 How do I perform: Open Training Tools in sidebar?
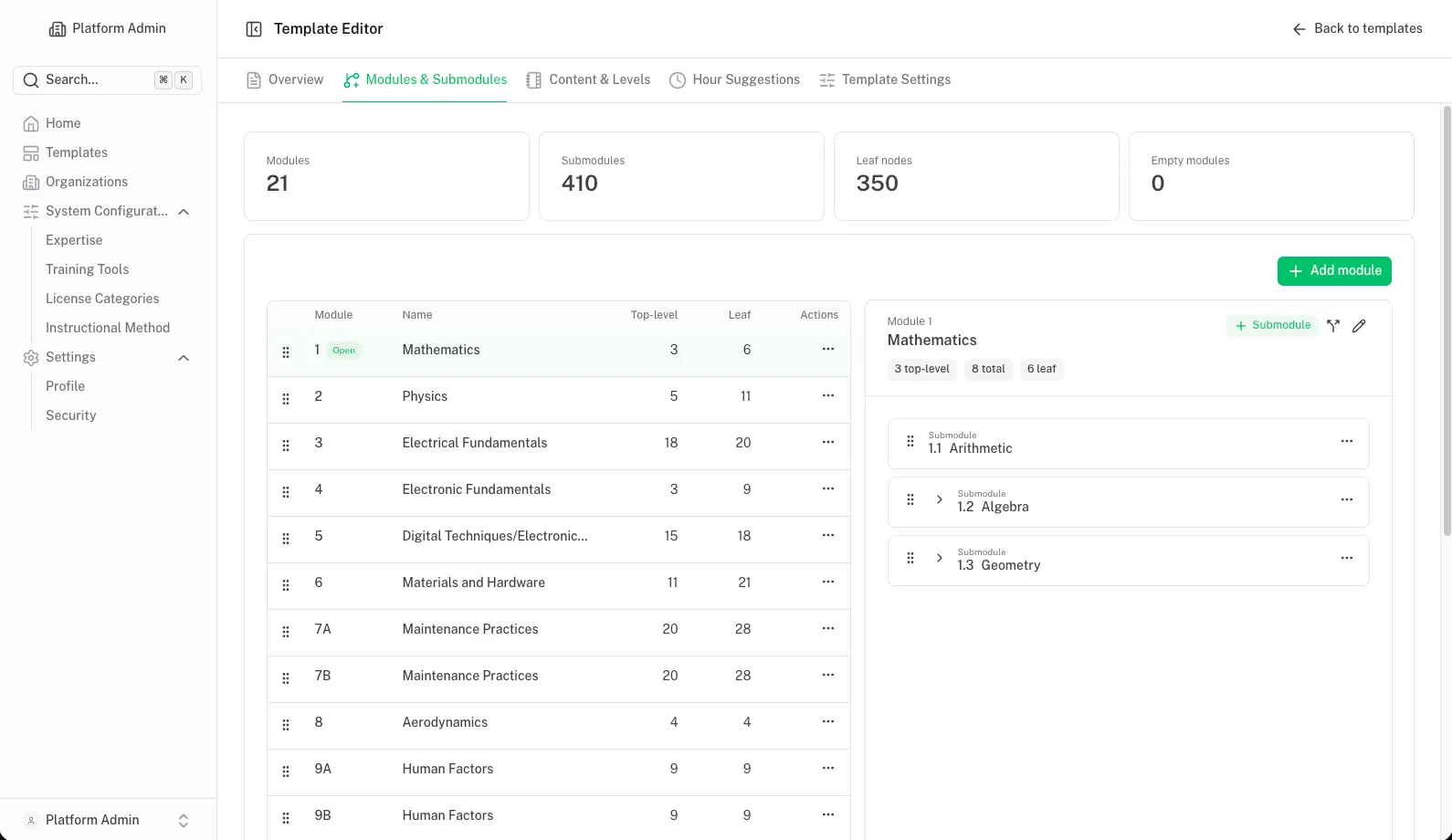(x=87, y=269)
